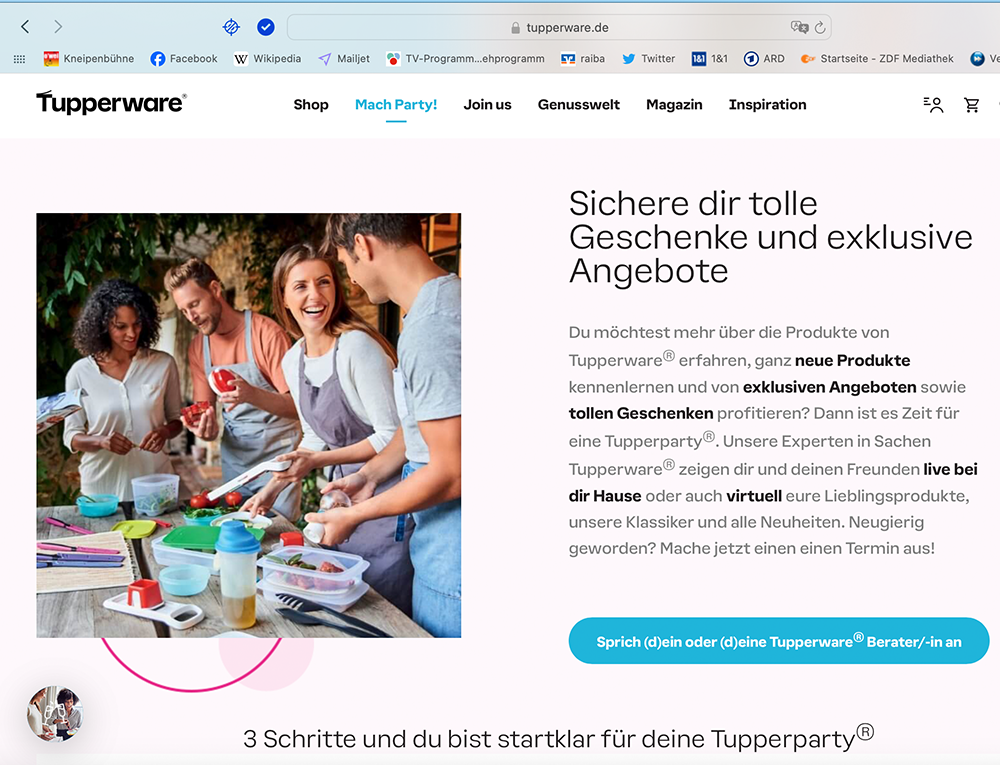The height and width of the screenshot is (765, 1000).
Task: Click the Tupperware logo
Action: coord(111,103)
